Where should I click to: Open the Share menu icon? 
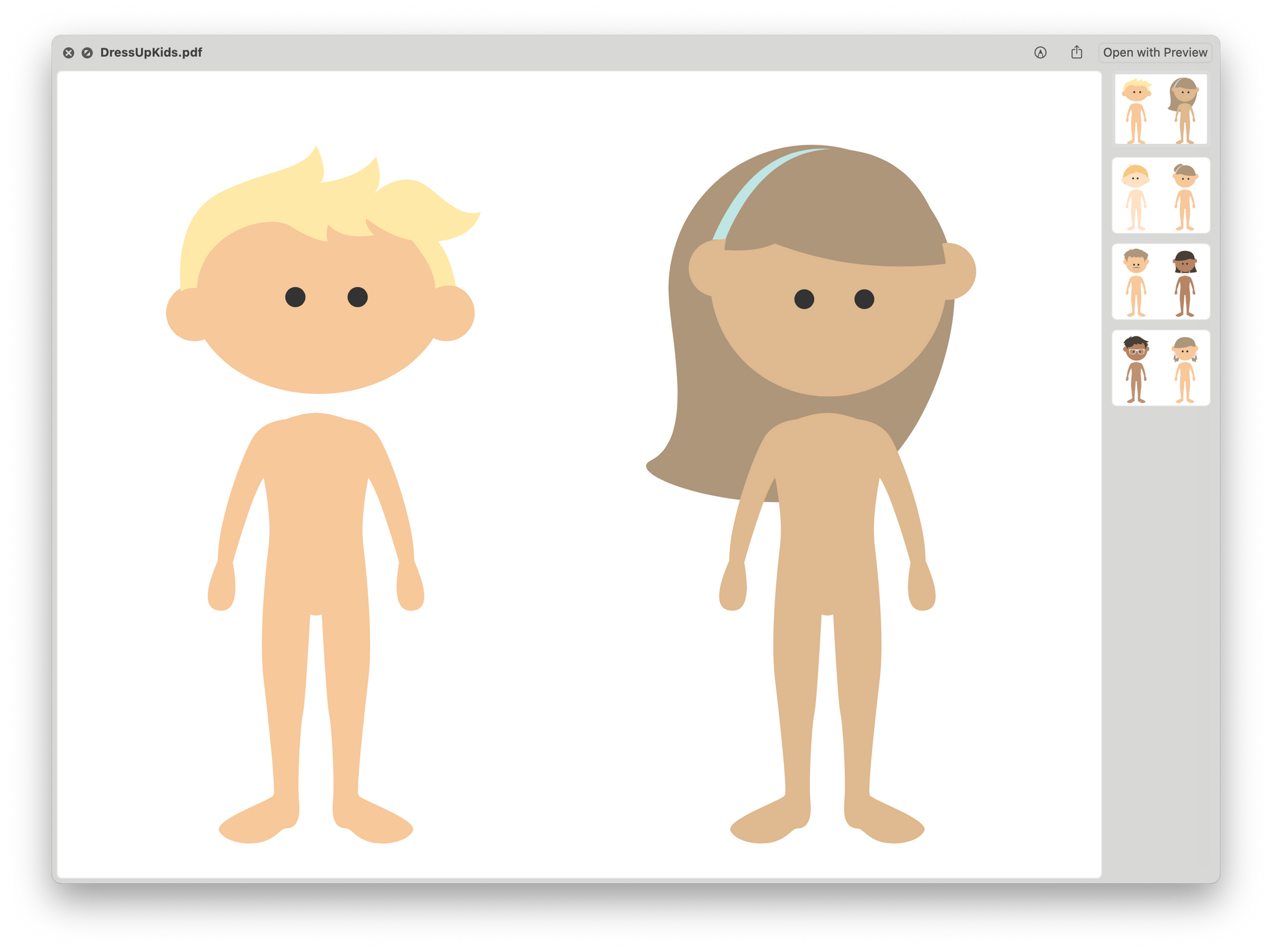(1076, 53)
